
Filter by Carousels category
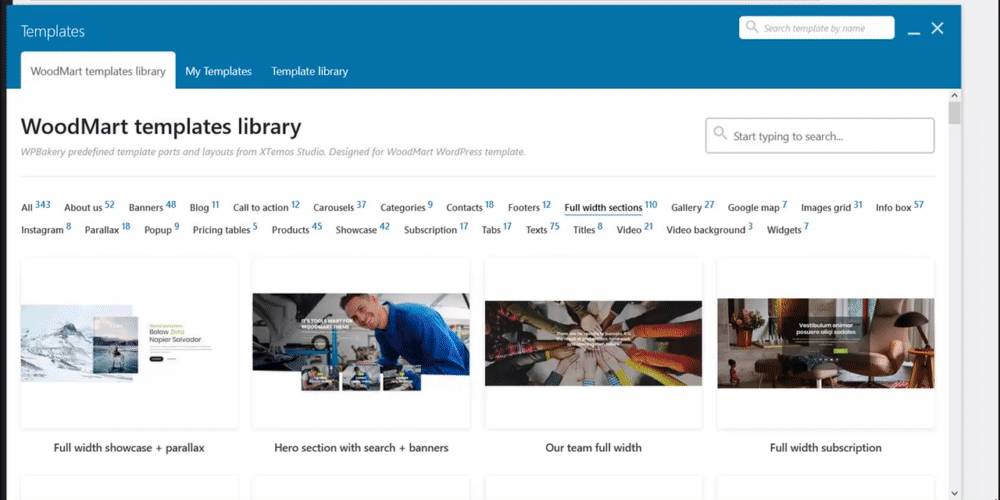tap(339, 207)
